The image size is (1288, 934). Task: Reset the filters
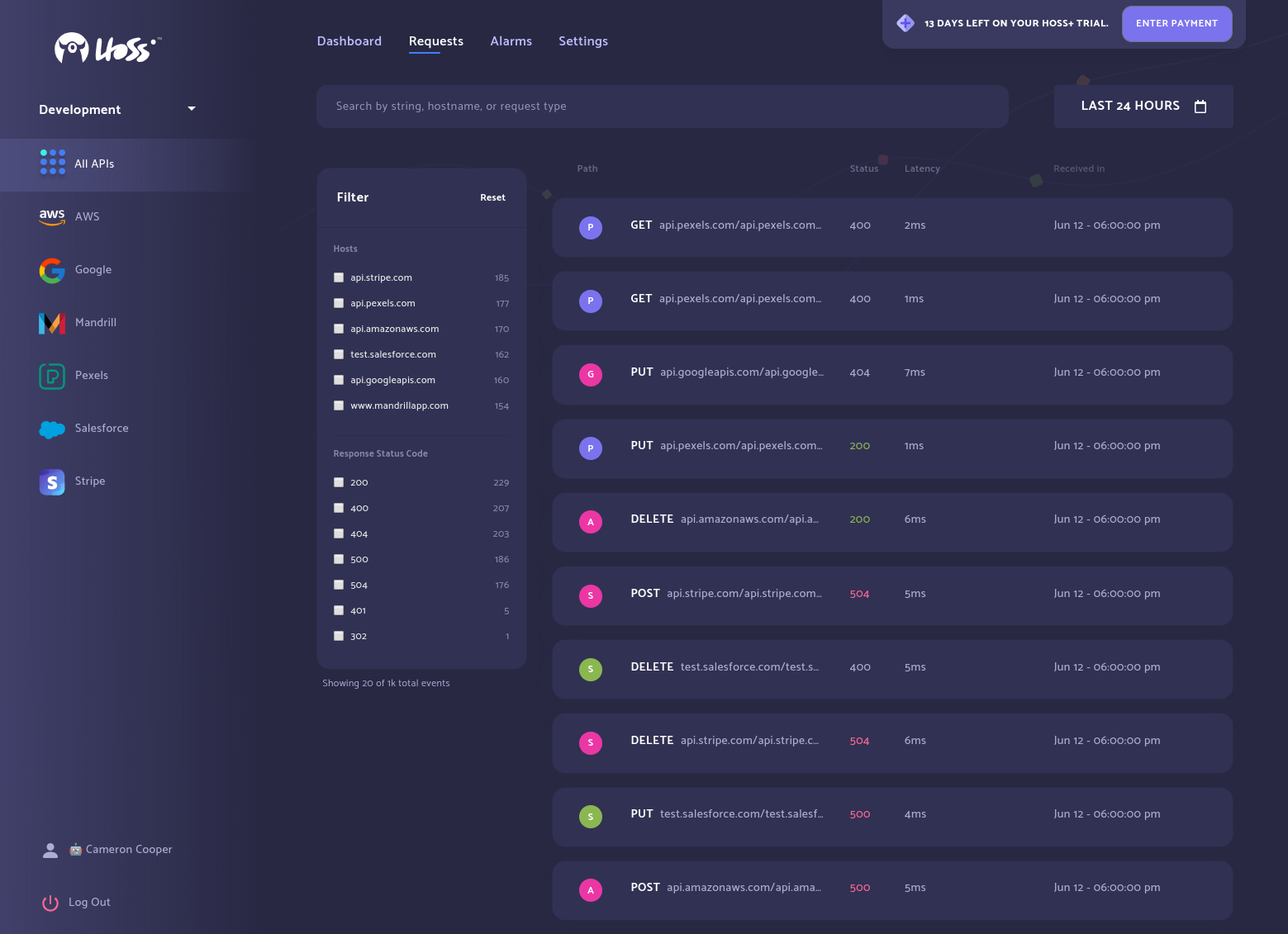pos(492,197)
